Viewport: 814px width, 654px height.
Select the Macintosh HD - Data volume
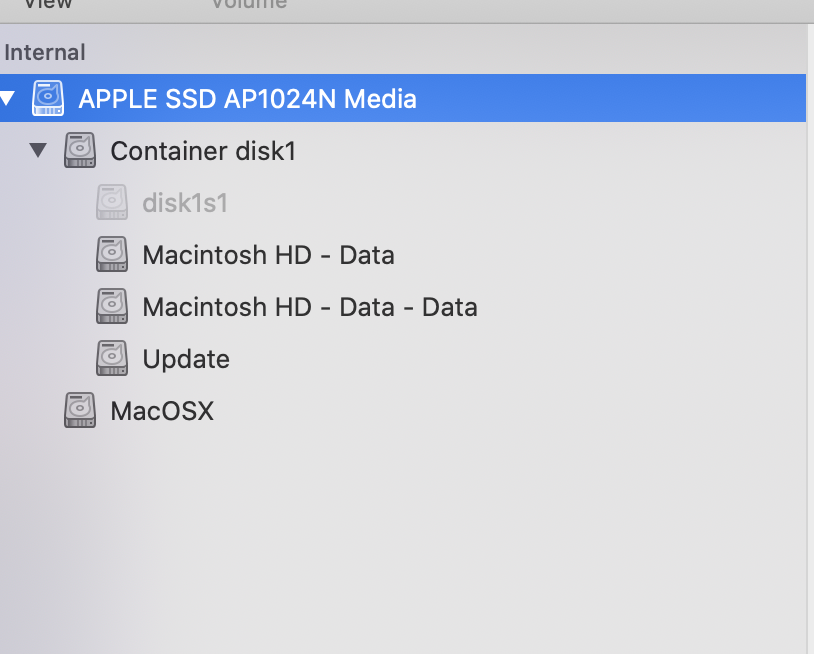pos(268,254)
